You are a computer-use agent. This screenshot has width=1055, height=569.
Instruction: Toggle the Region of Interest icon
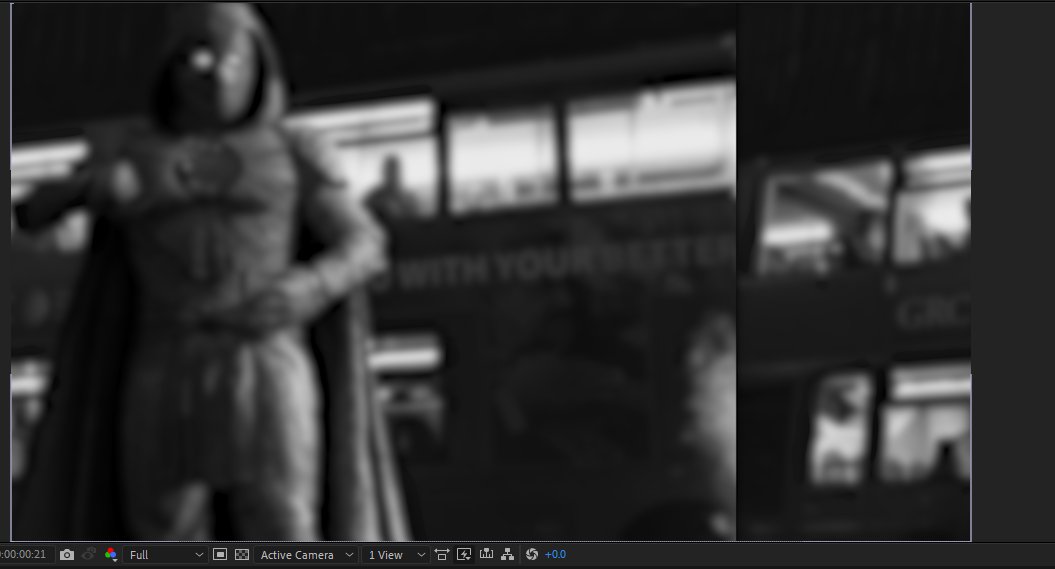[219, 554]
